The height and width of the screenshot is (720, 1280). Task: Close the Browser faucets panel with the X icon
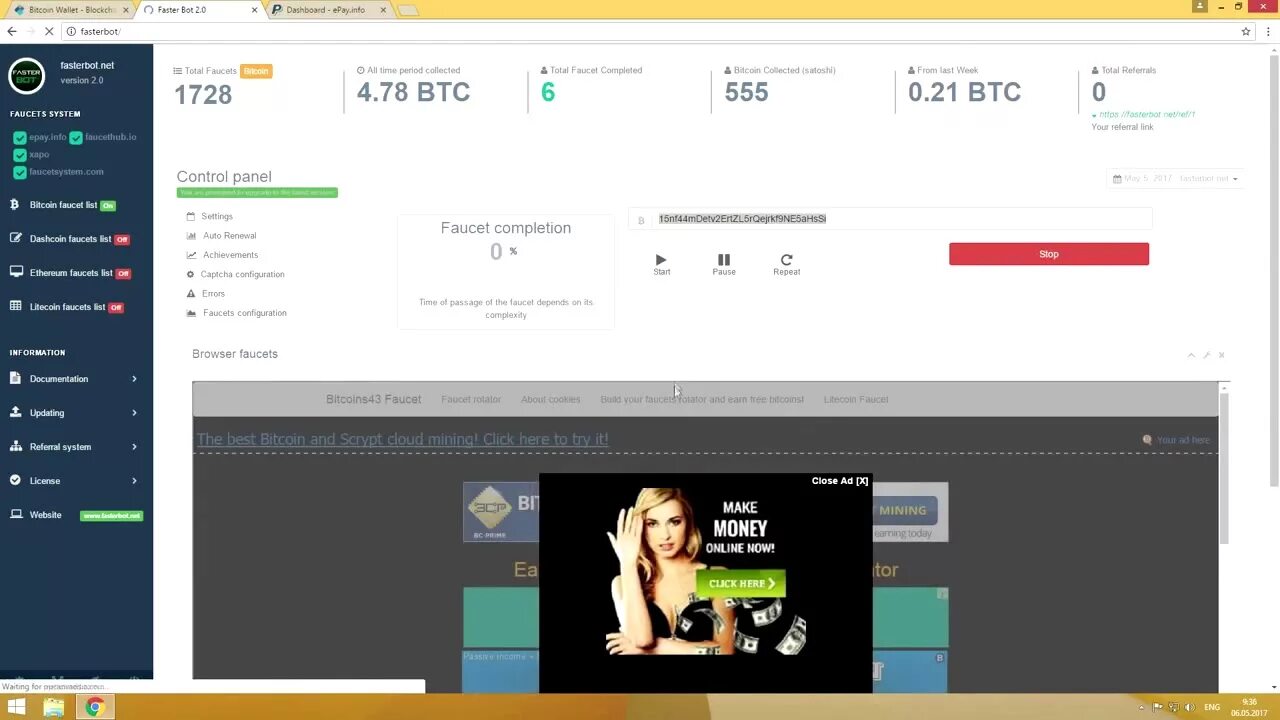click(x=1221, y=355)
